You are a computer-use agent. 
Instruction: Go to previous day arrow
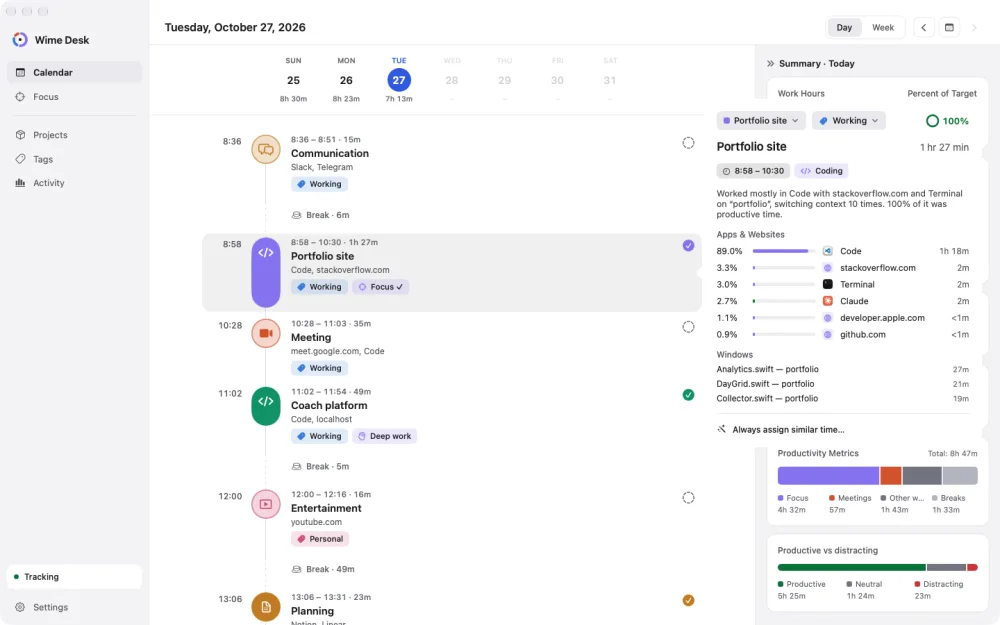click(x=923, y=27)
